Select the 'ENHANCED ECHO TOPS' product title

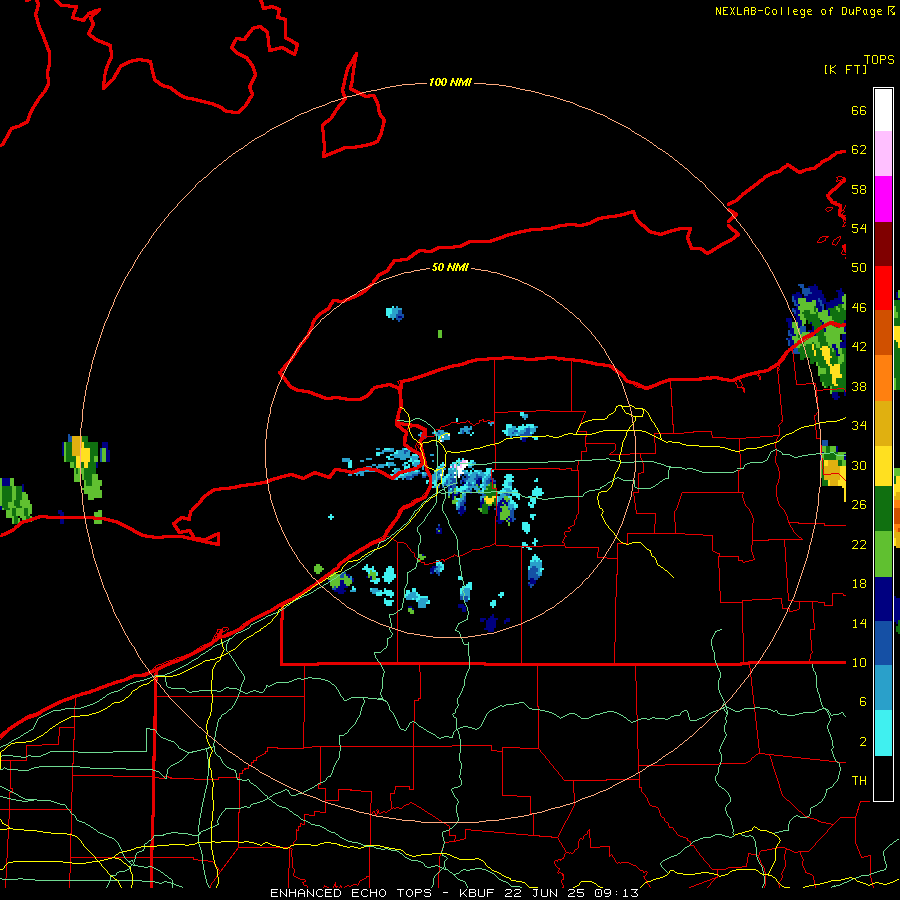coord(351,893)
